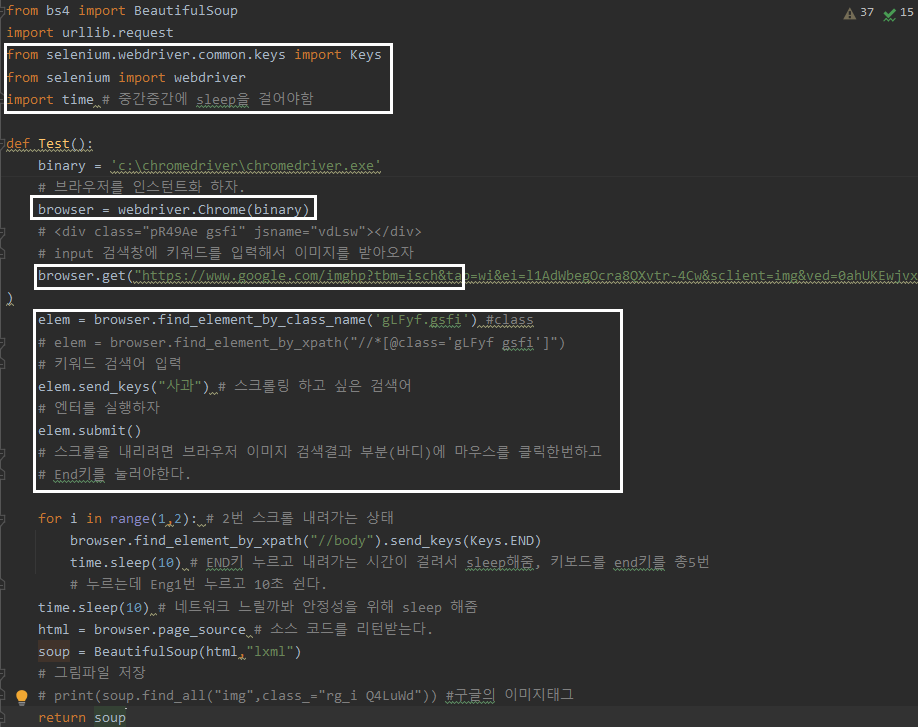Collapse the import block fold marker at 'from bs4'
This screenshot has width=918, height=727.
tap(3, 11)
